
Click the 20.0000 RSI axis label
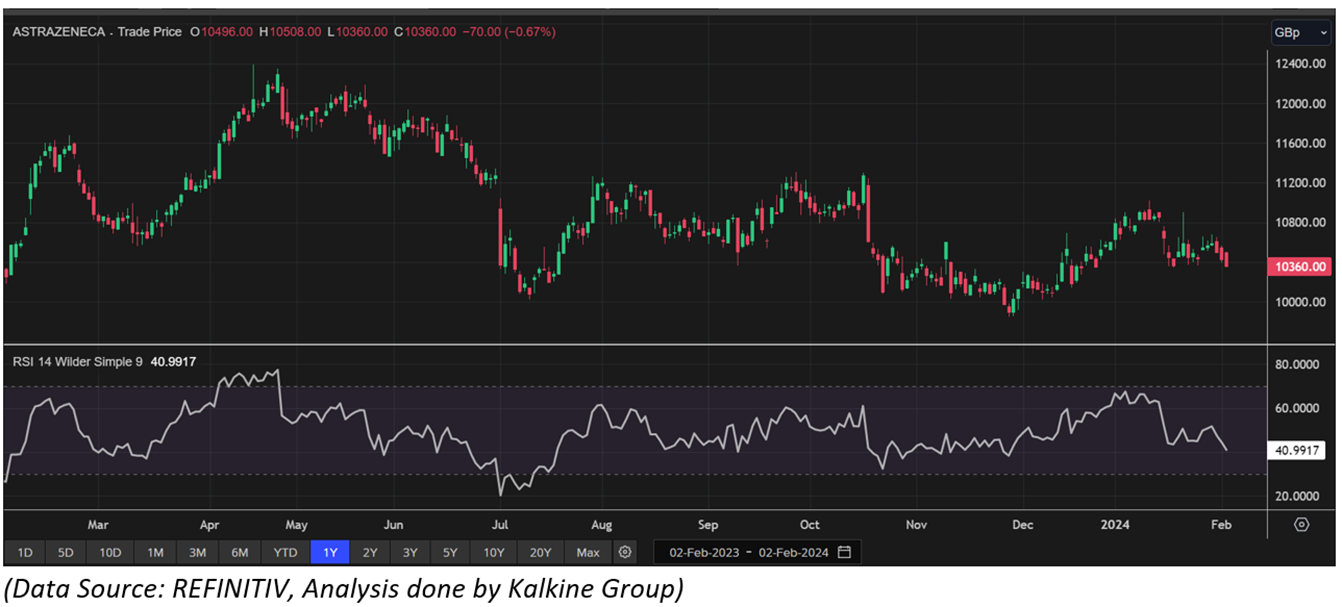1298,496
